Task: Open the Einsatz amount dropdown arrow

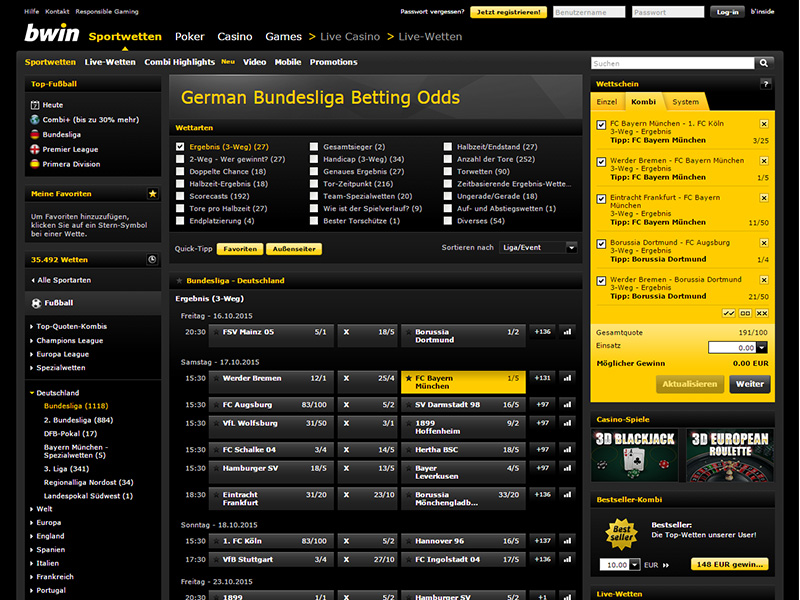Action: [762, 347]
